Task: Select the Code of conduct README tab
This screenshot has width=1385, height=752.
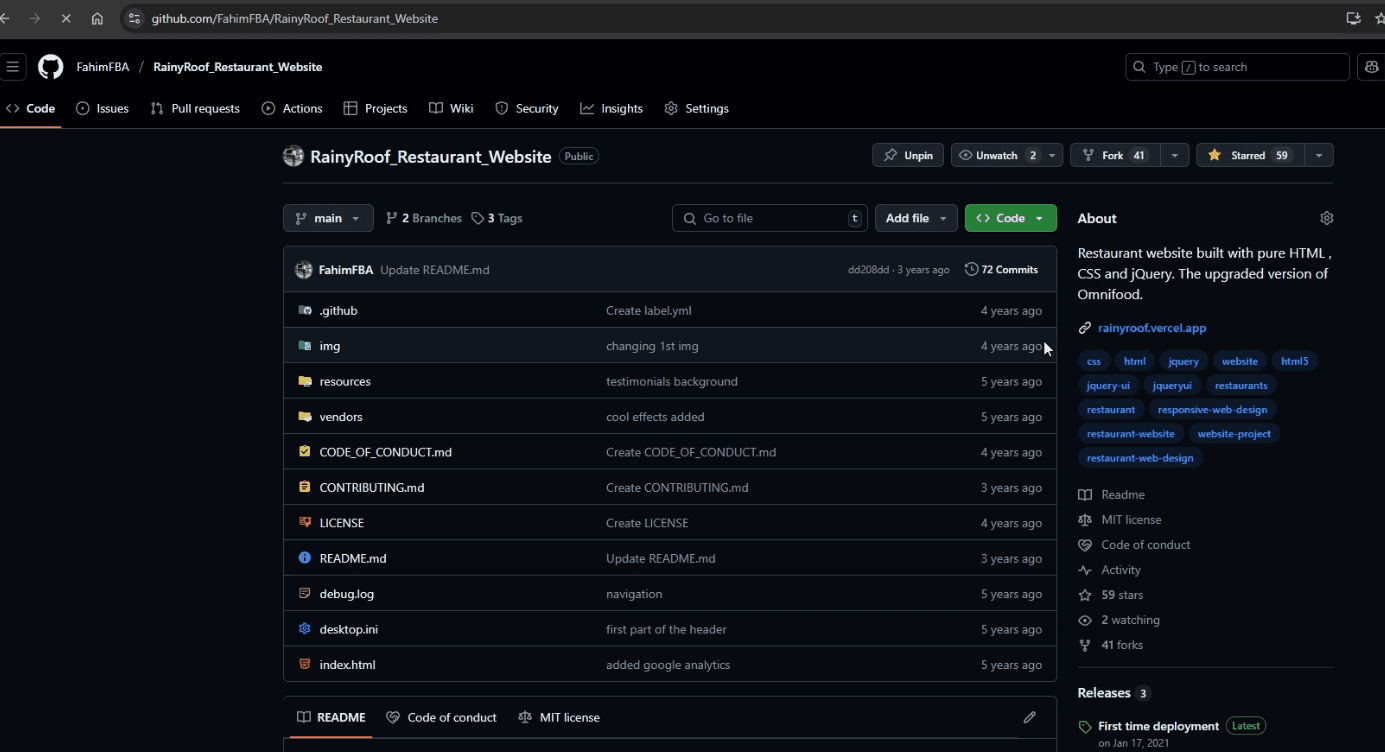Action: [x=441, y=717]
